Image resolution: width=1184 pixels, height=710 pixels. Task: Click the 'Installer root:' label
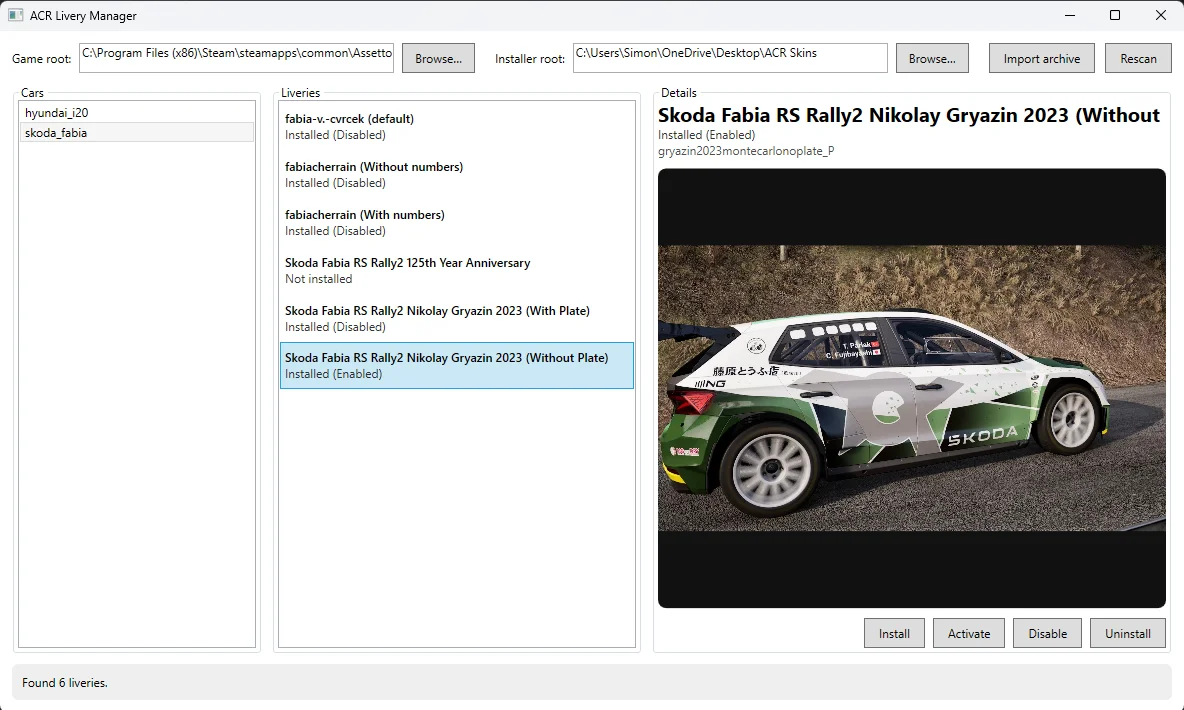pos(529,59)
